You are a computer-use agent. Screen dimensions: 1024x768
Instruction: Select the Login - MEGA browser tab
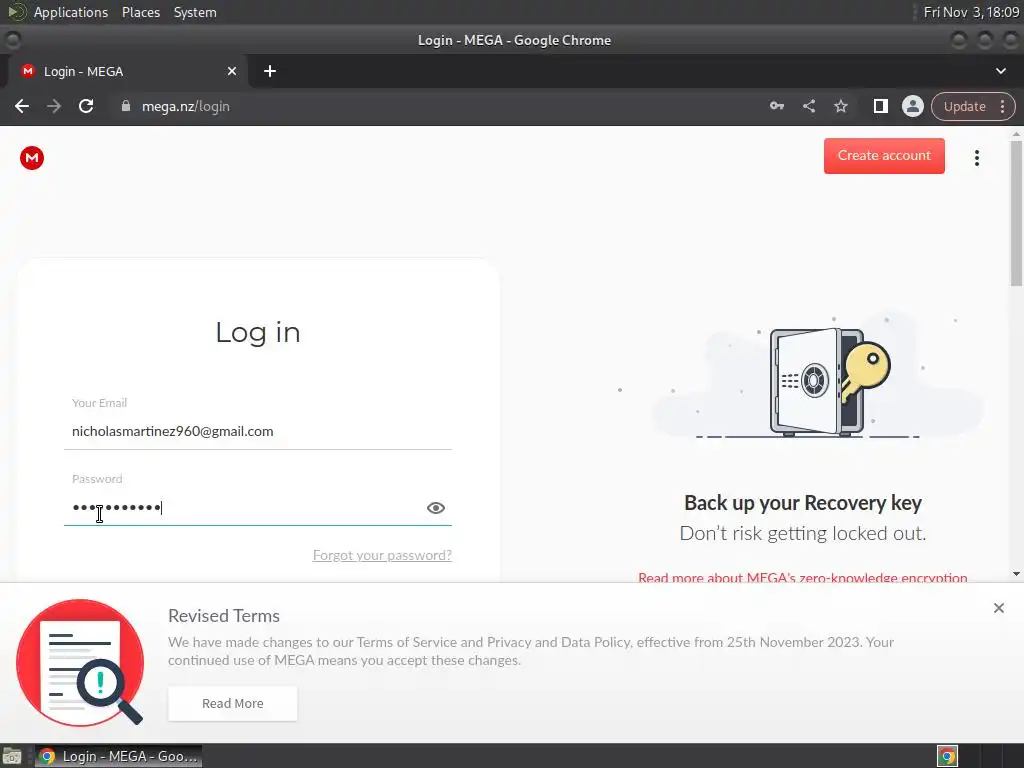tap(128, 71)
